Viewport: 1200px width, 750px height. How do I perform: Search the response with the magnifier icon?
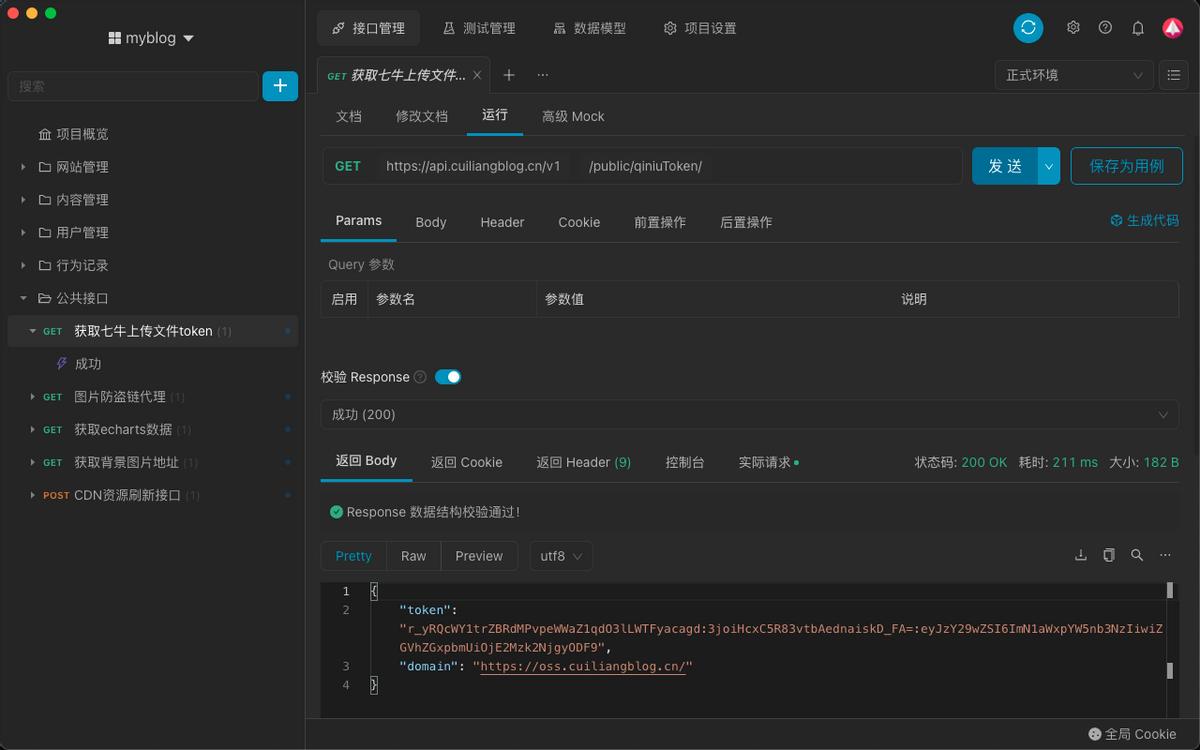point(1137,553)
